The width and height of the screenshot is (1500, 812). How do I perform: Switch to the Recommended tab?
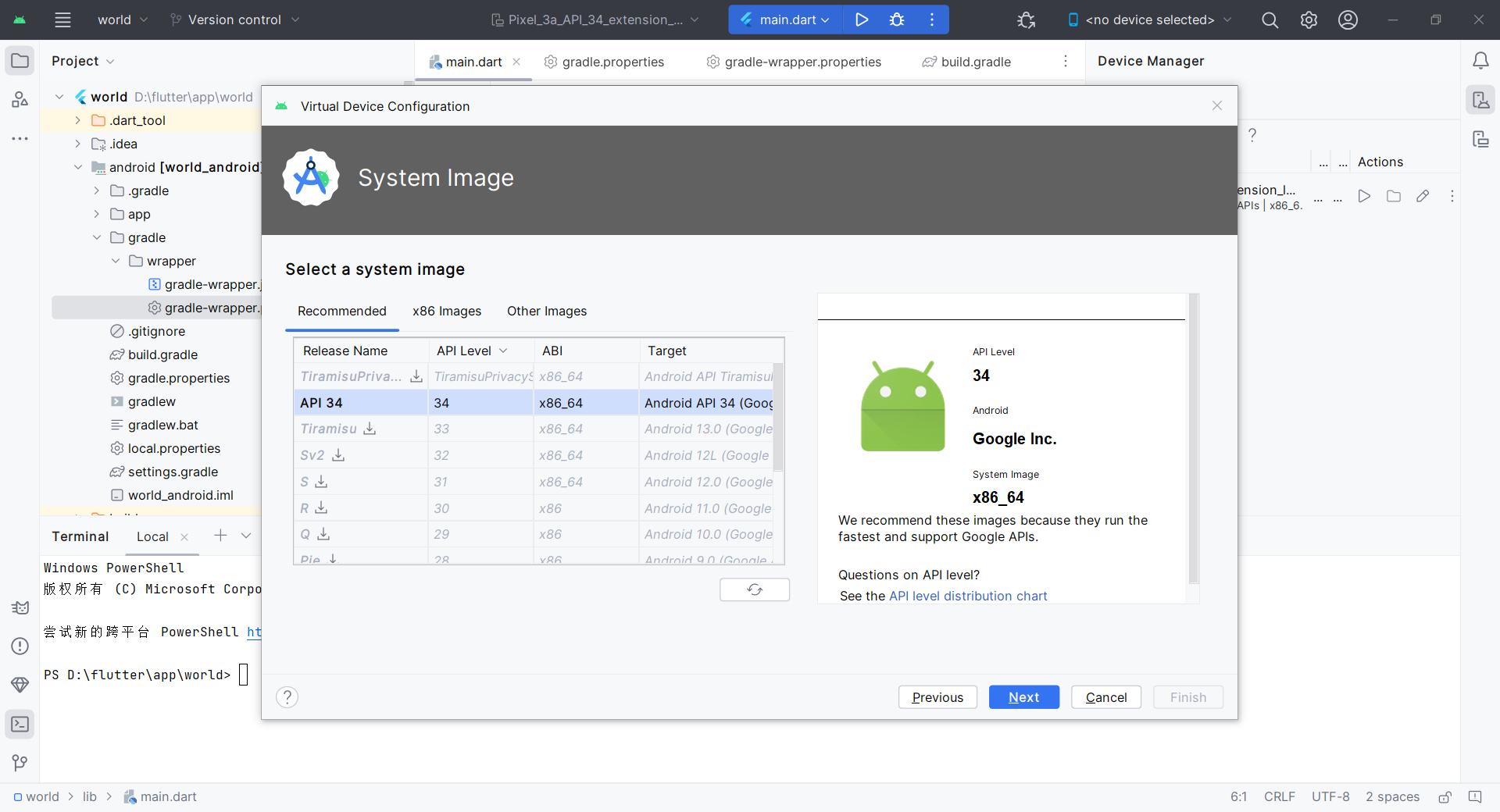(342, 311)
